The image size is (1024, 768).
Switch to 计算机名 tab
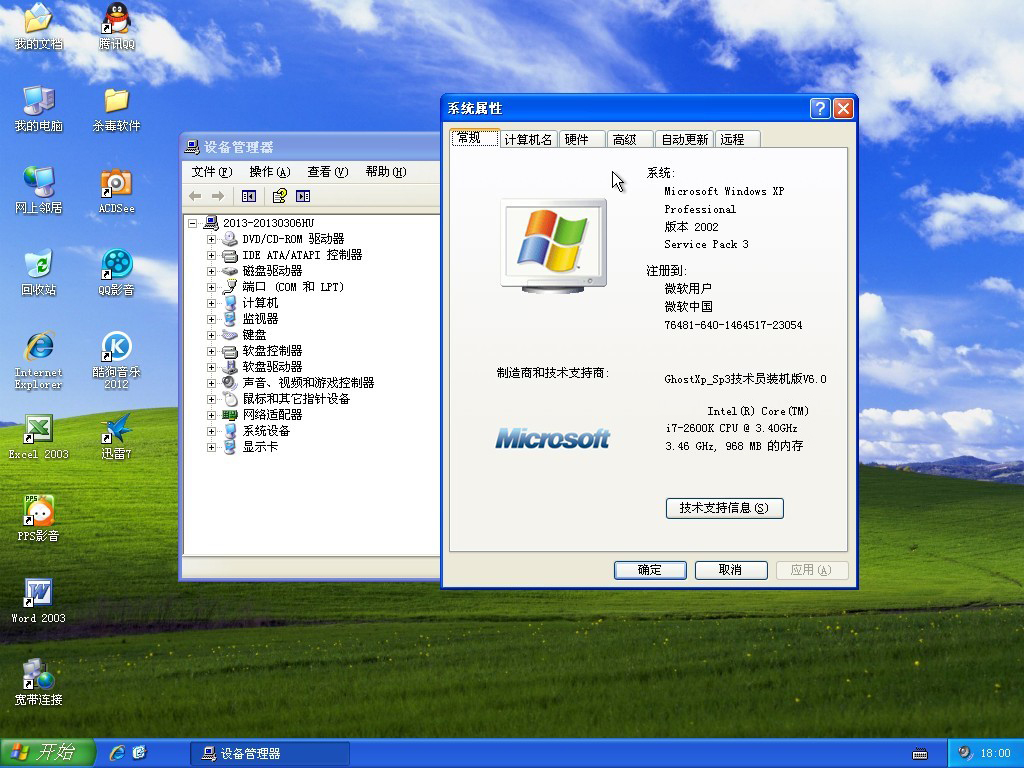point(528,139)
